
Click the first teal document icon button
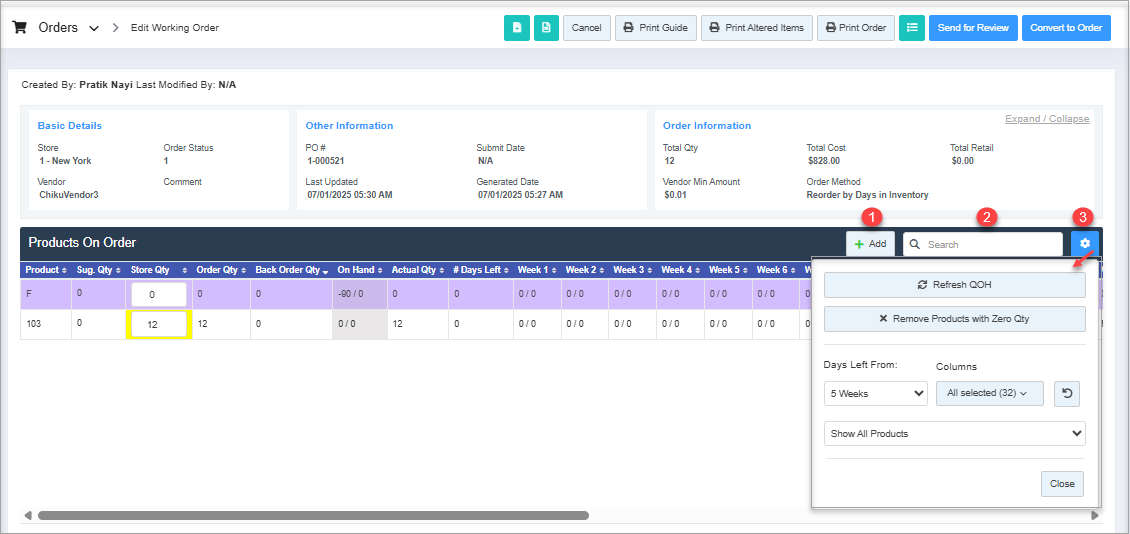tap(516, 28)
